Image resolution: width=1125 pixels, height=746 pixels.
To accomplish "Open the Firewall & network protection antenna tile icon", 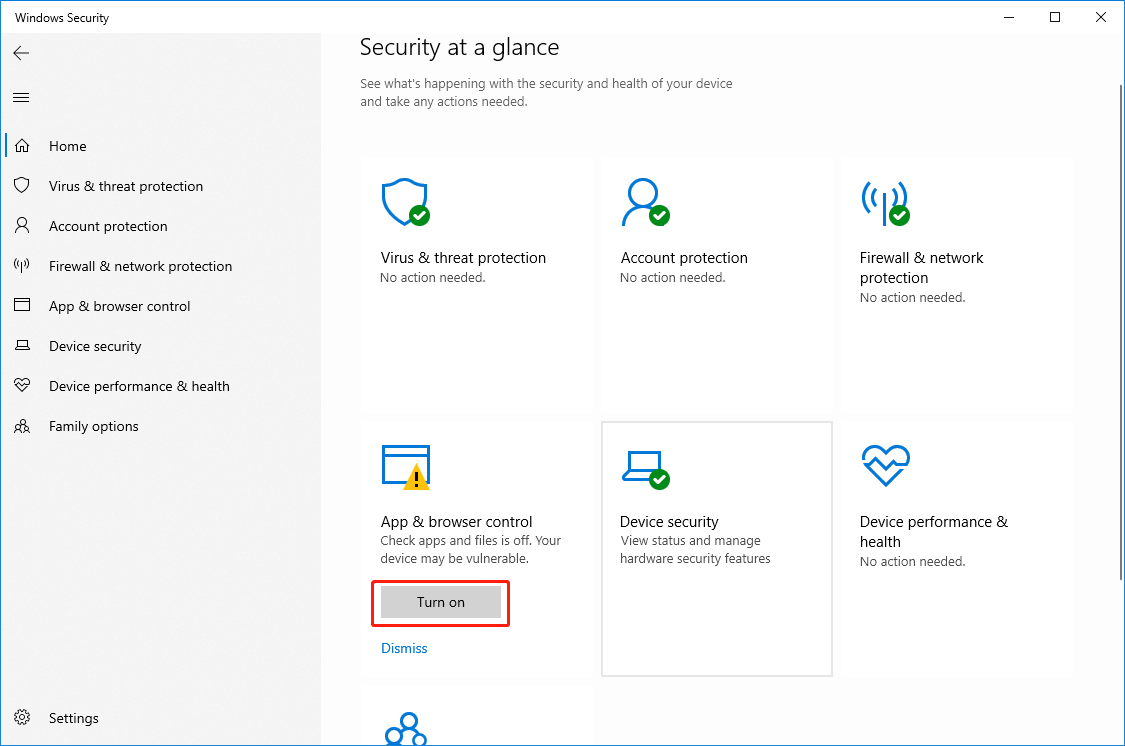I will point(885,202).
